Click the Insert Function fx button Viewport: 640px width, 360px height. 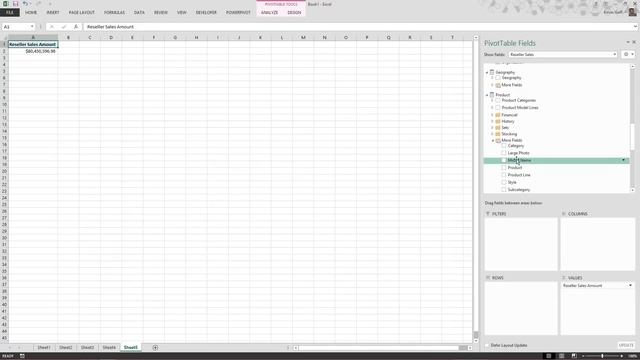[x=76, y=27]
